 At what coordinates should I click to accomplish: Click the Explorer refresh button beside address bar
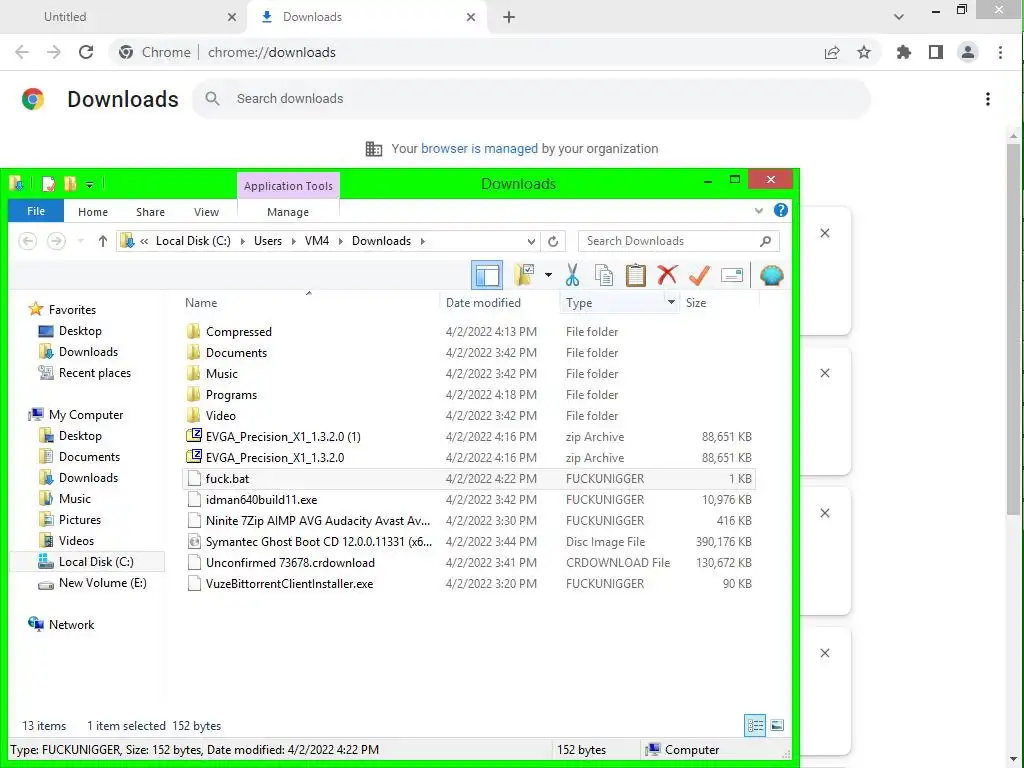[553, 241]
